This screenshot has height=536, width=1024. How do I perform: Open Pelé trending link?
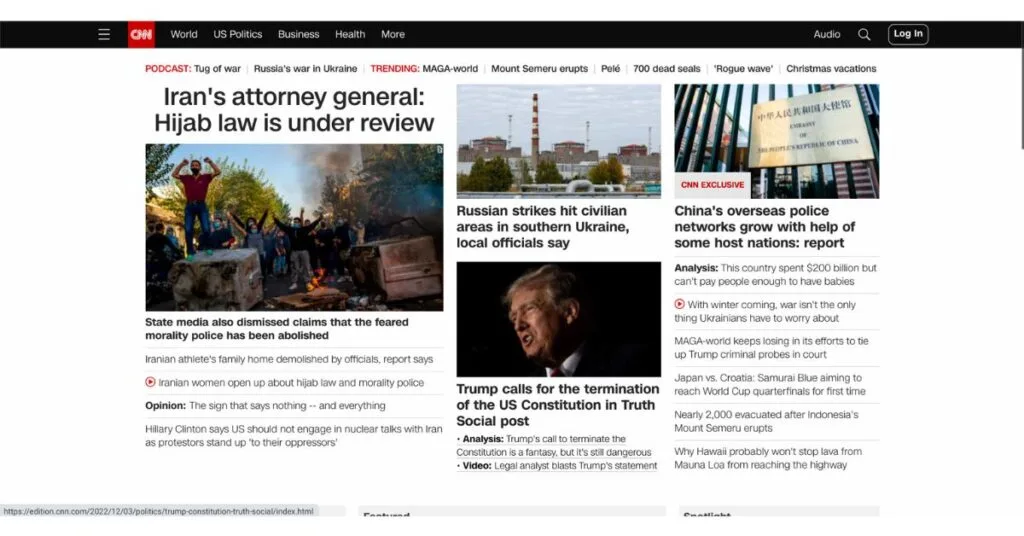[x=611, y=69]
